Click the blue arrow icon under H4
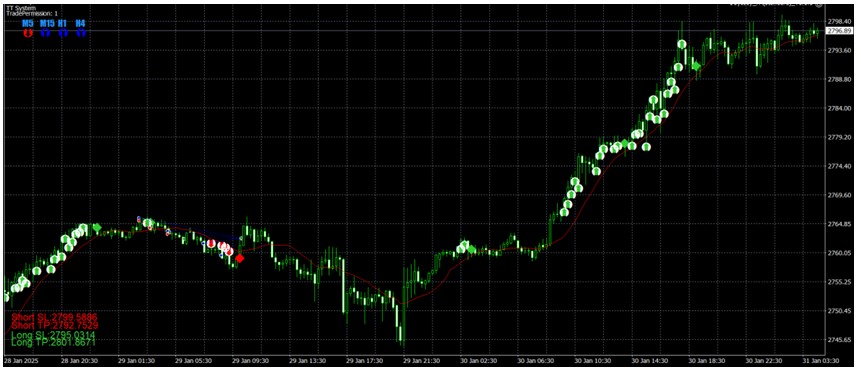This screenshot has width=861, height=374. tap(81, 33)
